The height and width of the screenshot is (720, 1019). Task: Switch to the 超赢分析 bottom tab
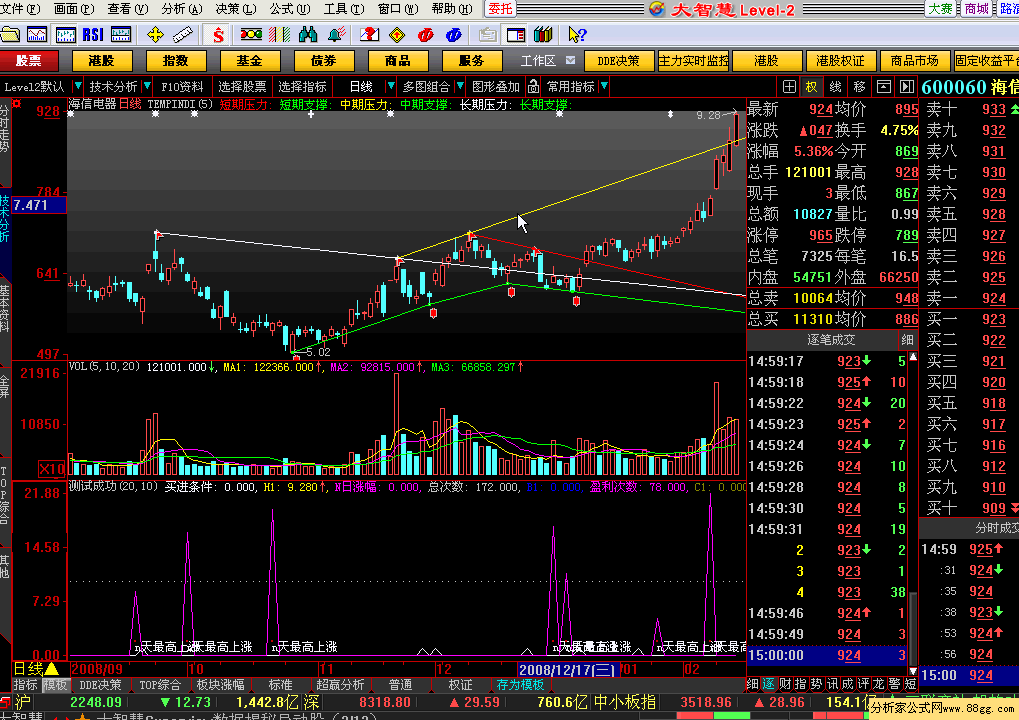click(x=340, y=685)
